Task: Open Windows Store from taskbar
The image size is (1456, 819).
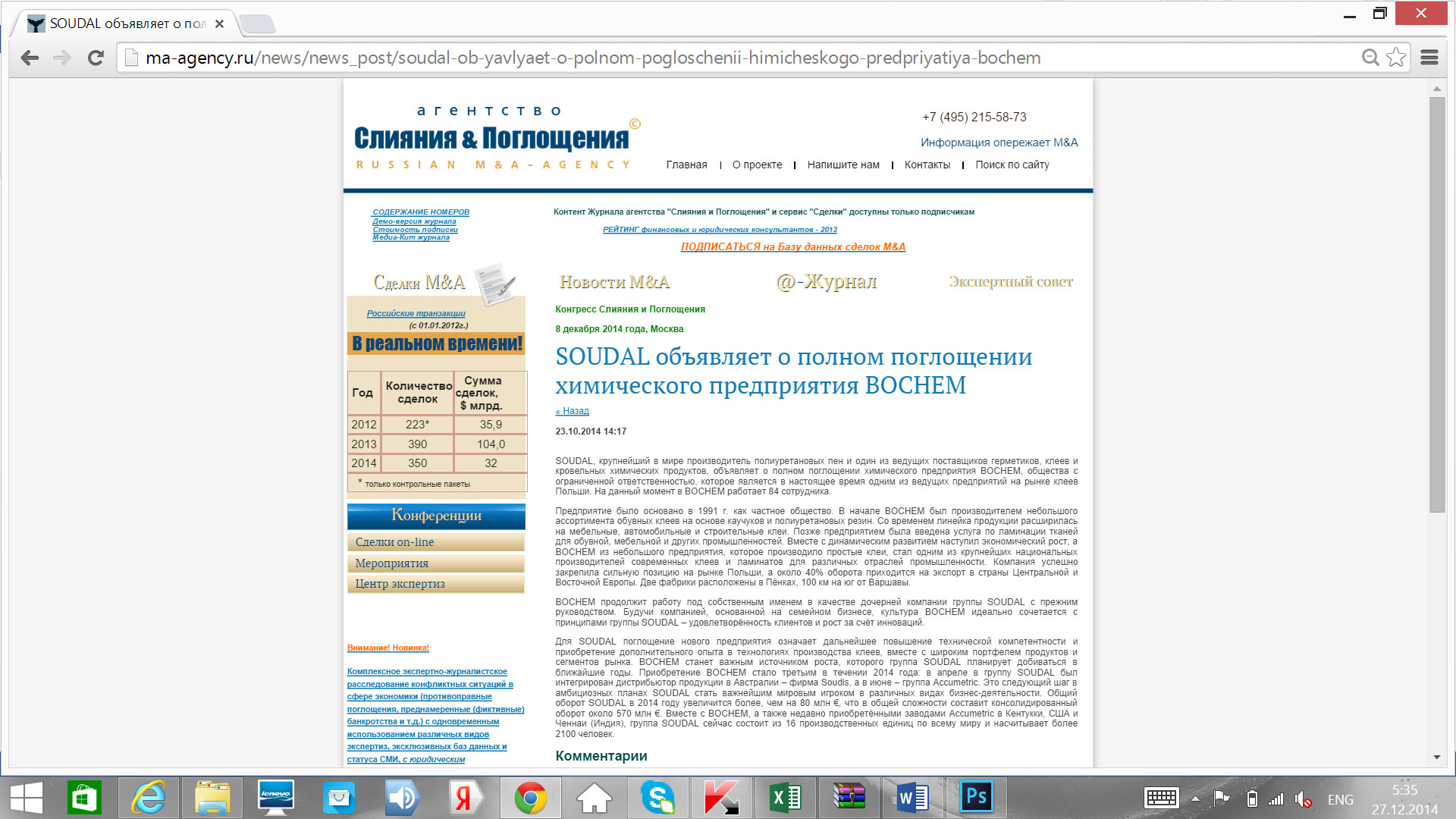Action: (84, 799)
